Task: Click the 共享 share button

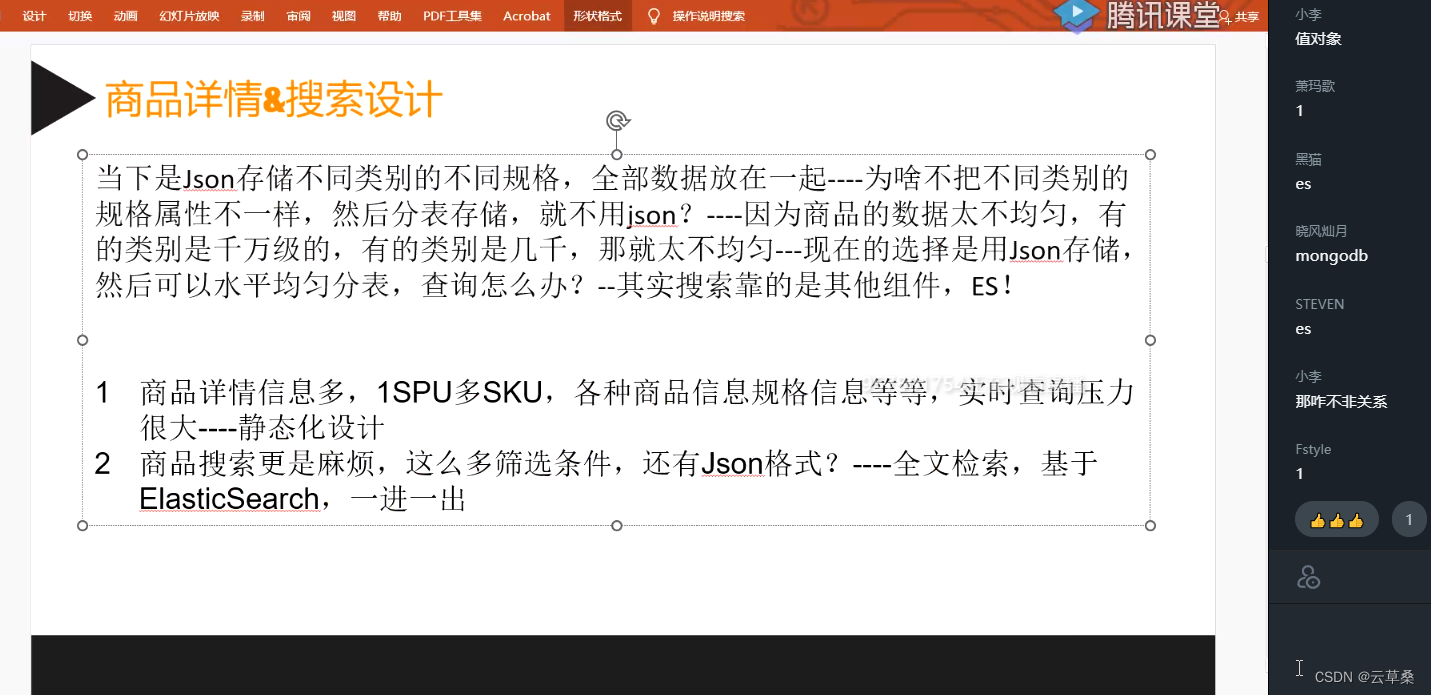Action: (1239, 17)
